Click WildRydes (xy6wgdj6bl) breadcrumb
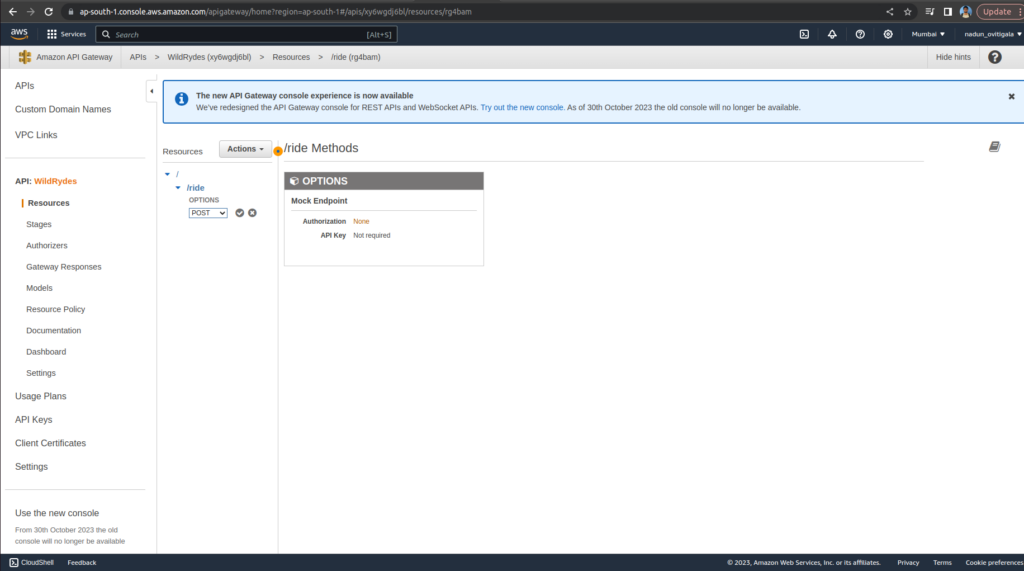 coord(209,57)
